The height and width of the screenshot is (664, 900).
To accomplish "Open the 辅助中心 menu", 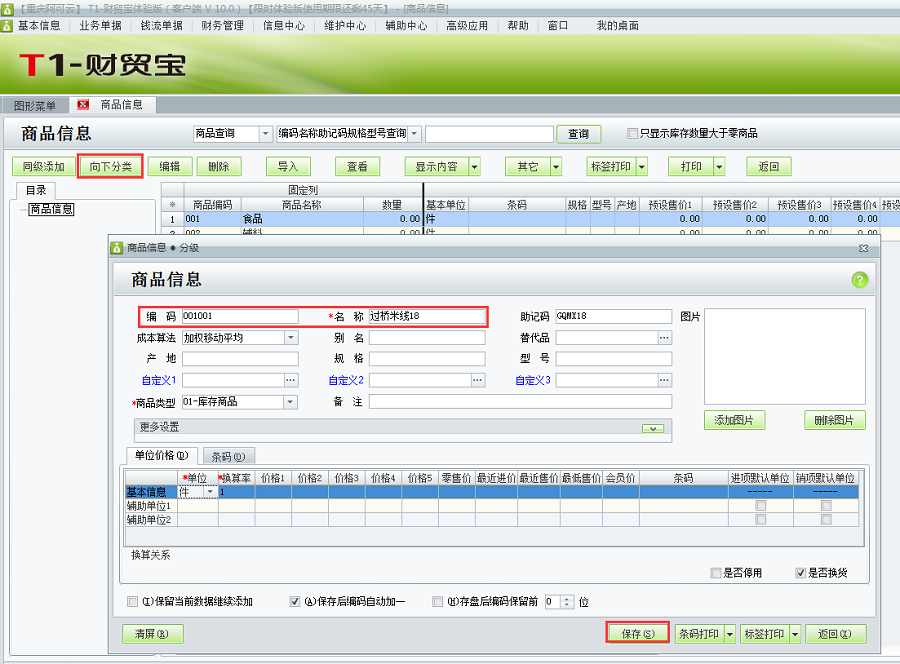I will [406, 26].
